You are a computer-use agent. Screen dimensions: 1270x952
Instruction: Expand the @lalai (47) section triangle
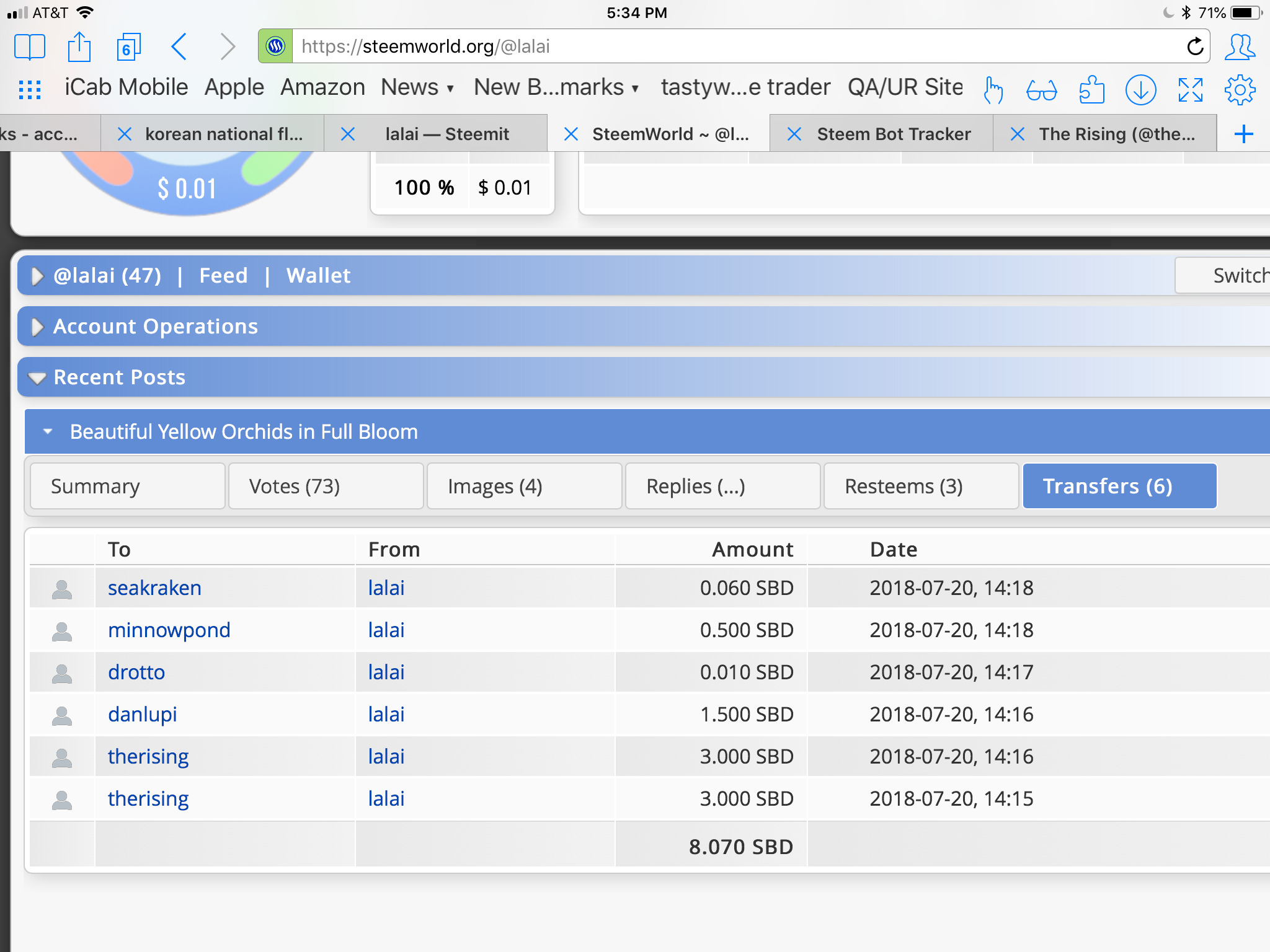[x=37, y=276]
